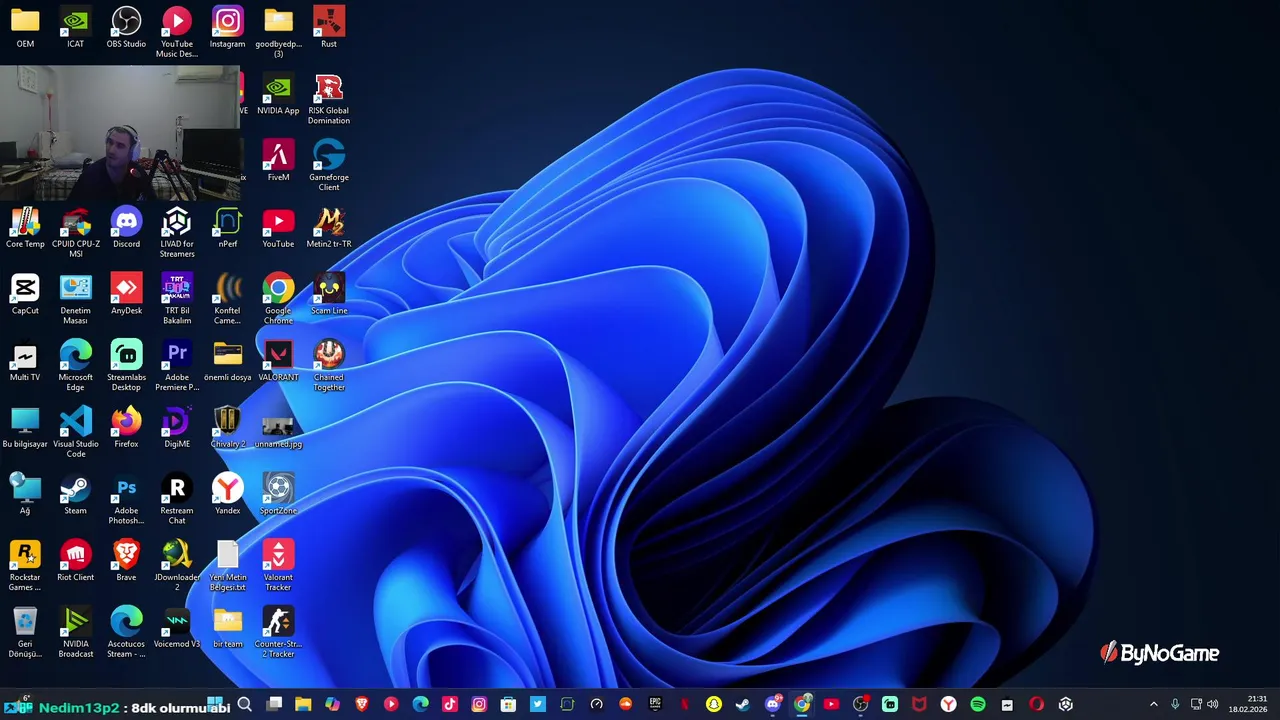
Task: Open Adobe Photoshop desktop shortcut
Action: (x=126, y=499)
